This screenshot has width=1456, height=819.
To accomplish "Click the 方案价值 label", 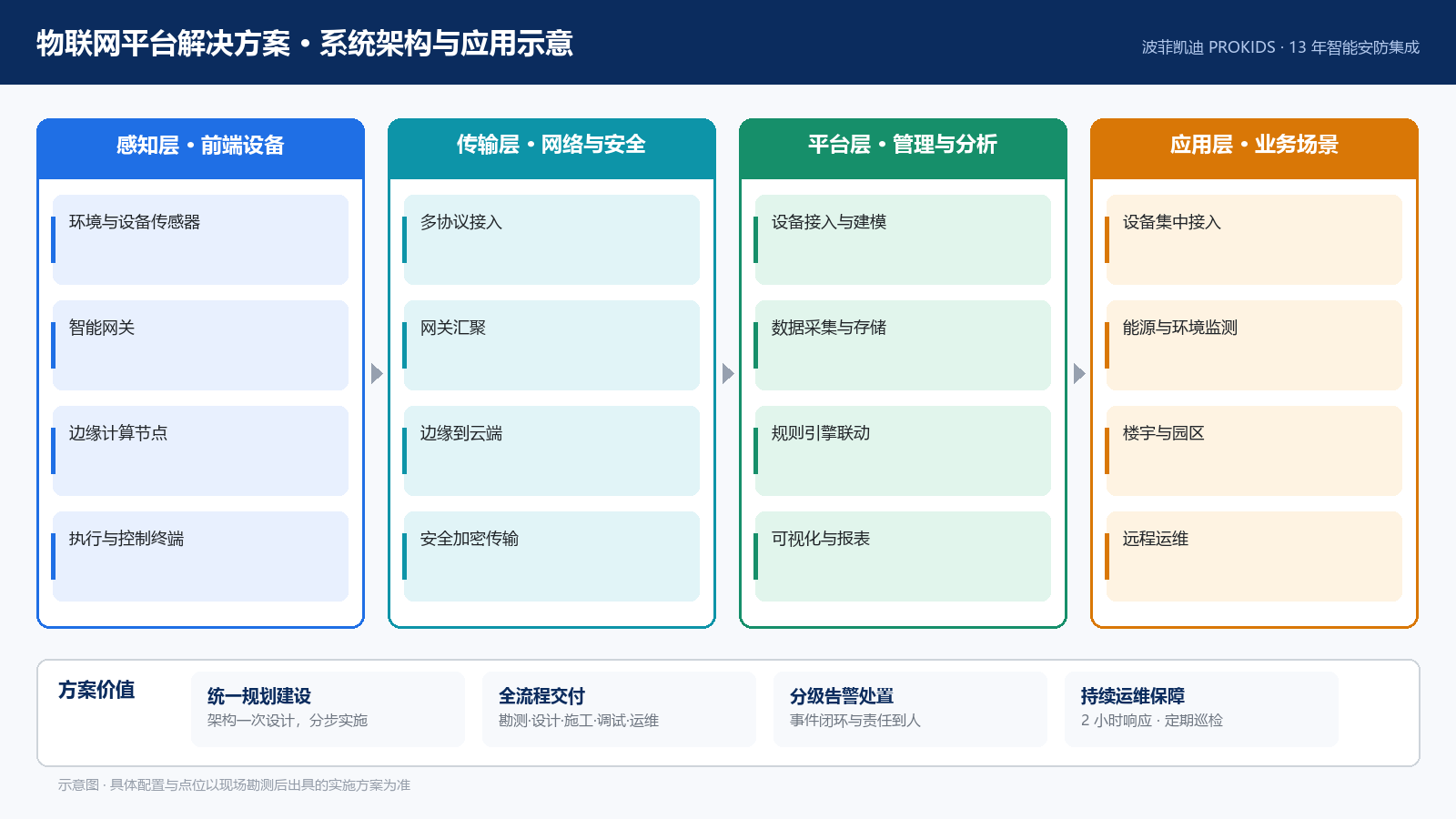I will click(x=96, y=691).
